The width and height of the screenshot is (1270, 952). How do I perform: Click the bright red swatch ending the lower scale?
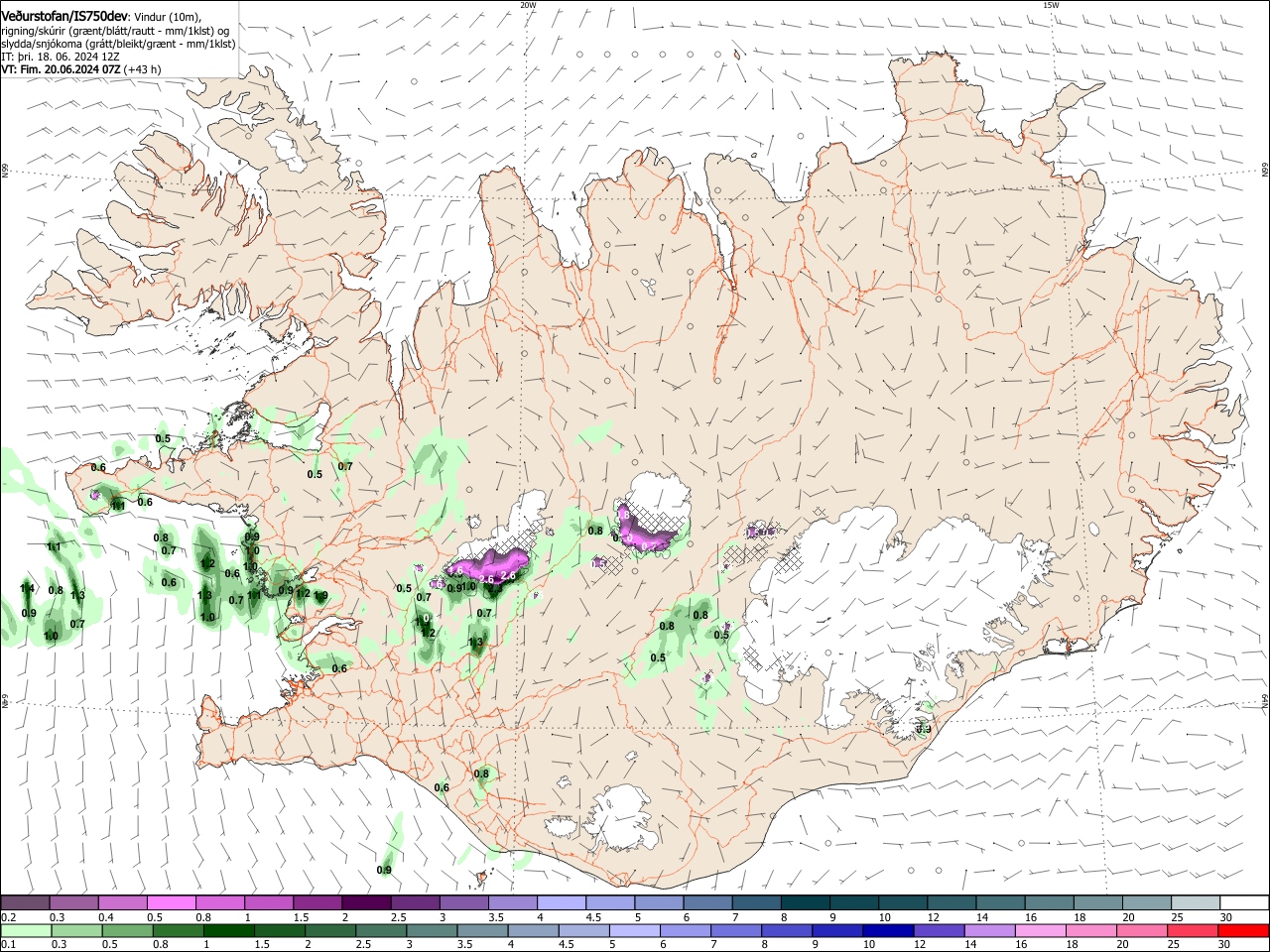[x=1243, y=930]
